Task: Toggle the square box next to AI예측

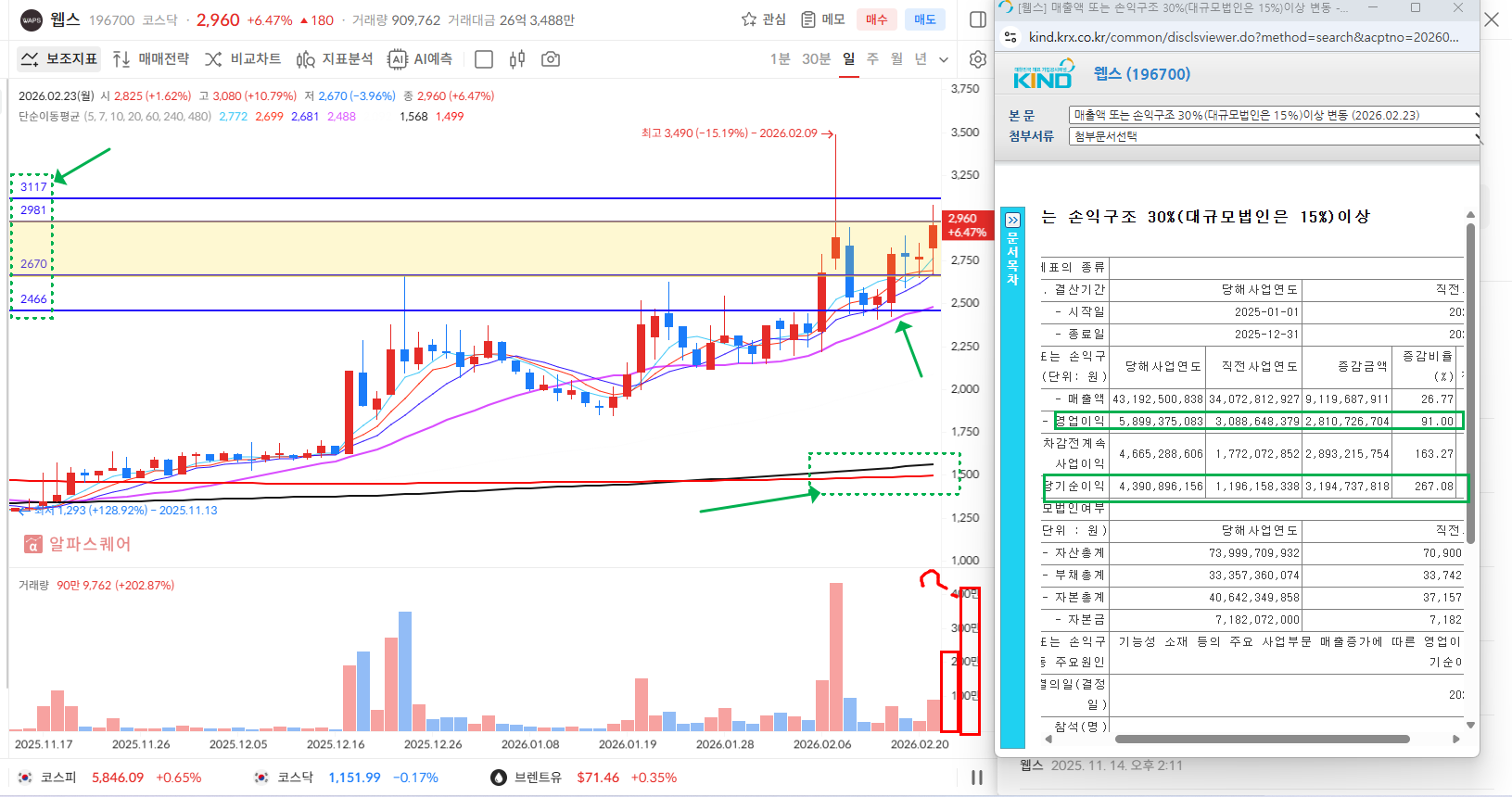Action: coord(483,59)
